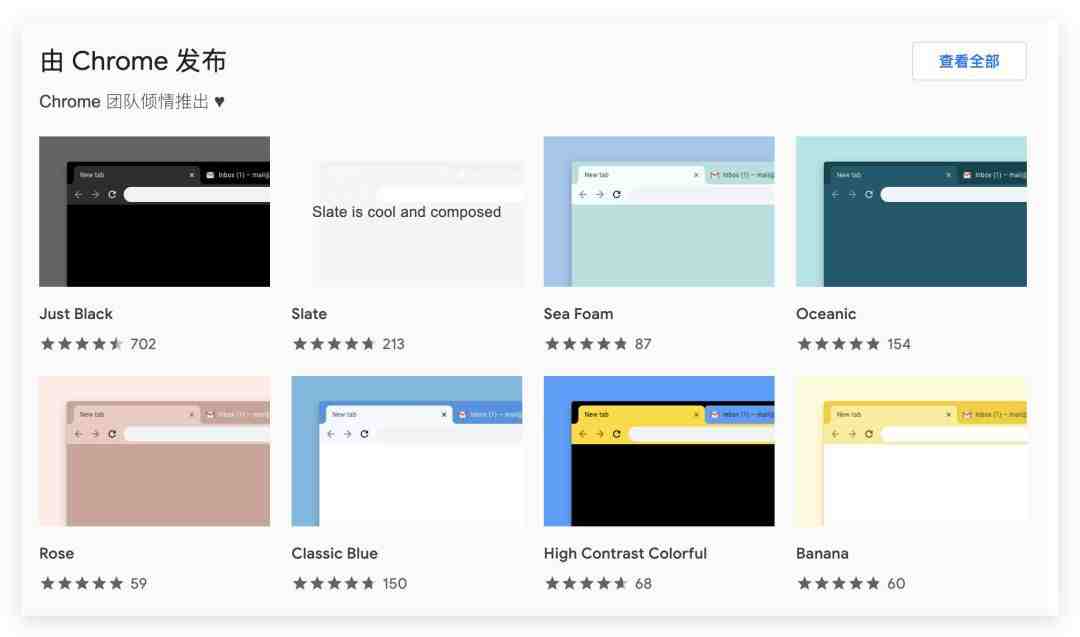Click the 由 Chrome 发布 heading
Image resolution: width=1080 pixels, height=637 pixels.
[x=133, y=61]
